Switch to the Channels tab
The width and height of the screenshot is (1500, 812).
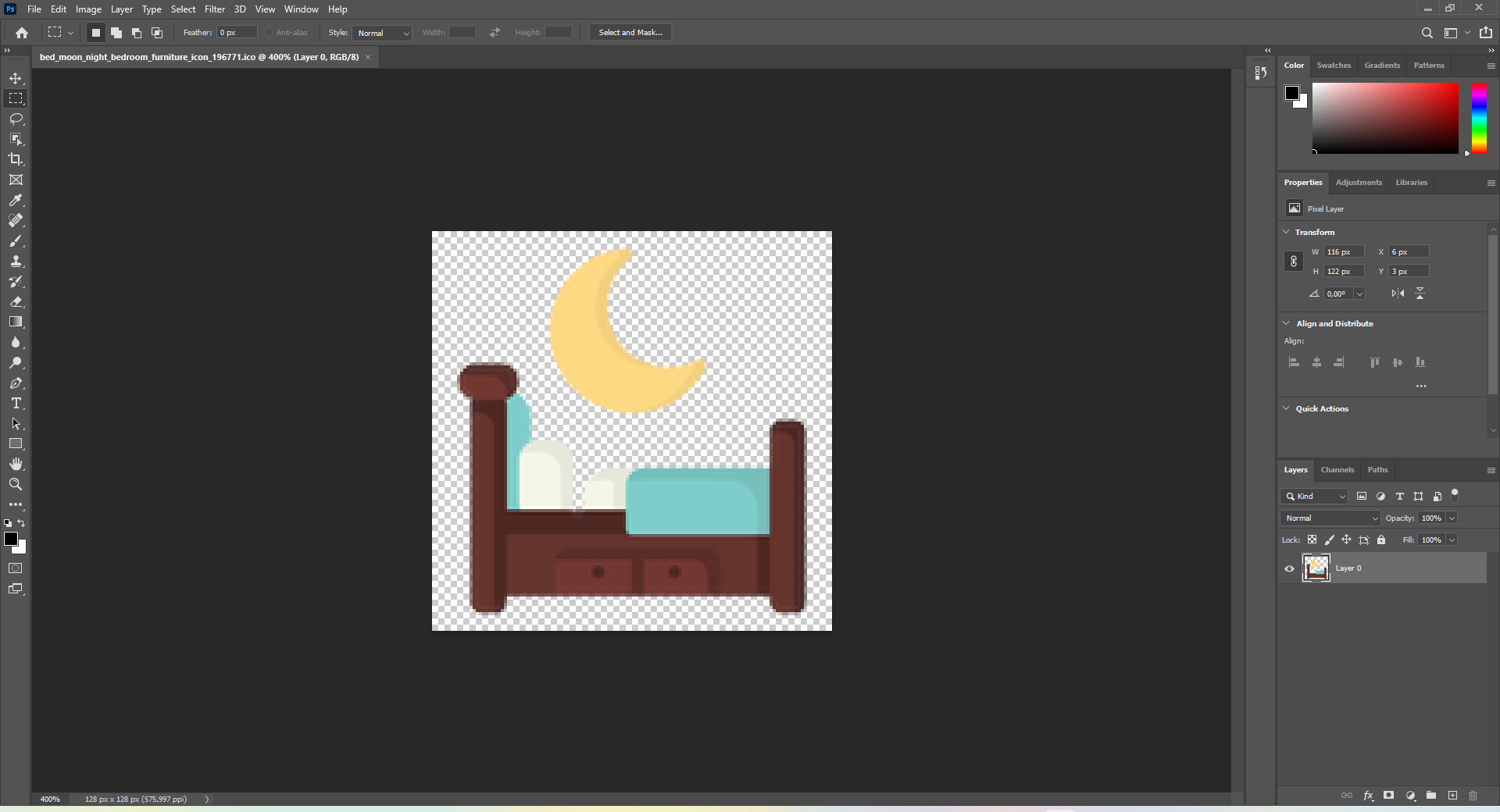point(1337,470)
